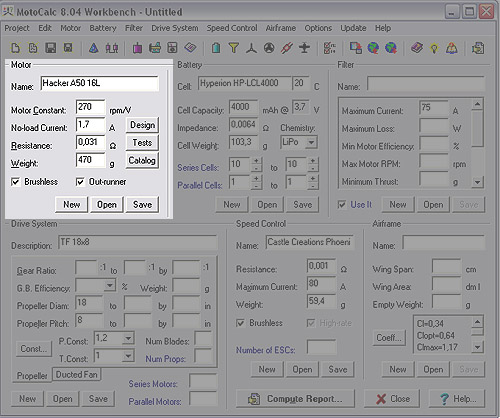The height and width of the screenshot is (418, 500).
Task: Click the new project page icon
Action: pos(15,48)
